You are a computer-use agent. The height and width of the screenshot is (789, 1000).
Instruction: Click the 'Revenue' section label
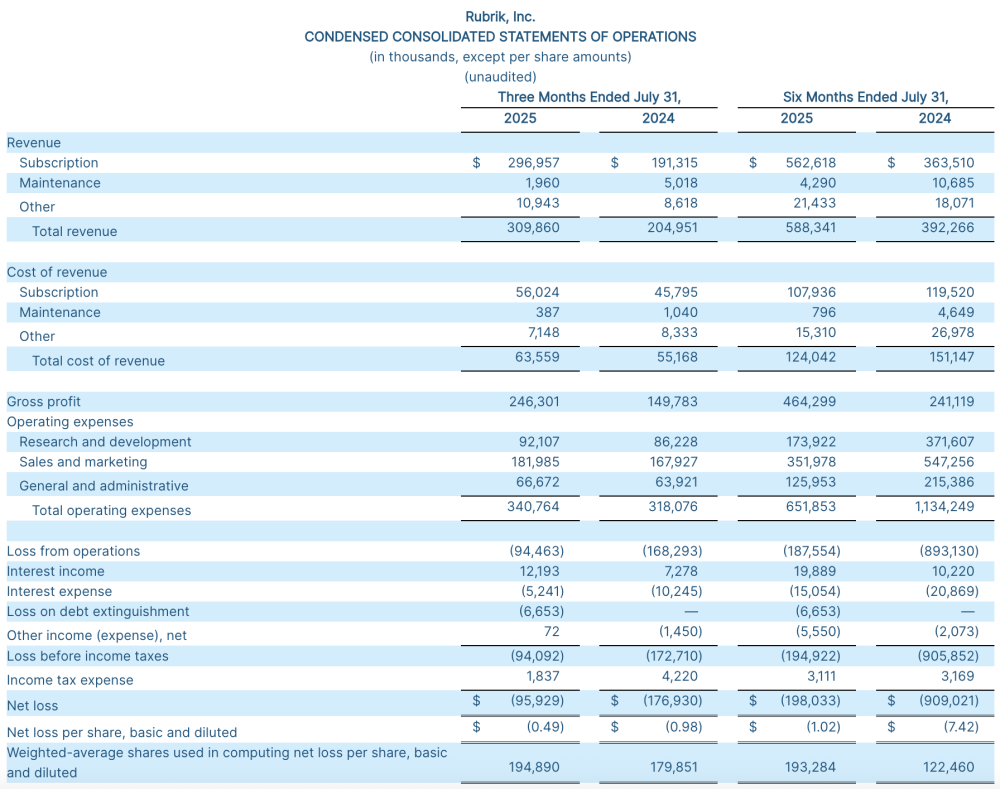click(x=34, y=143)
